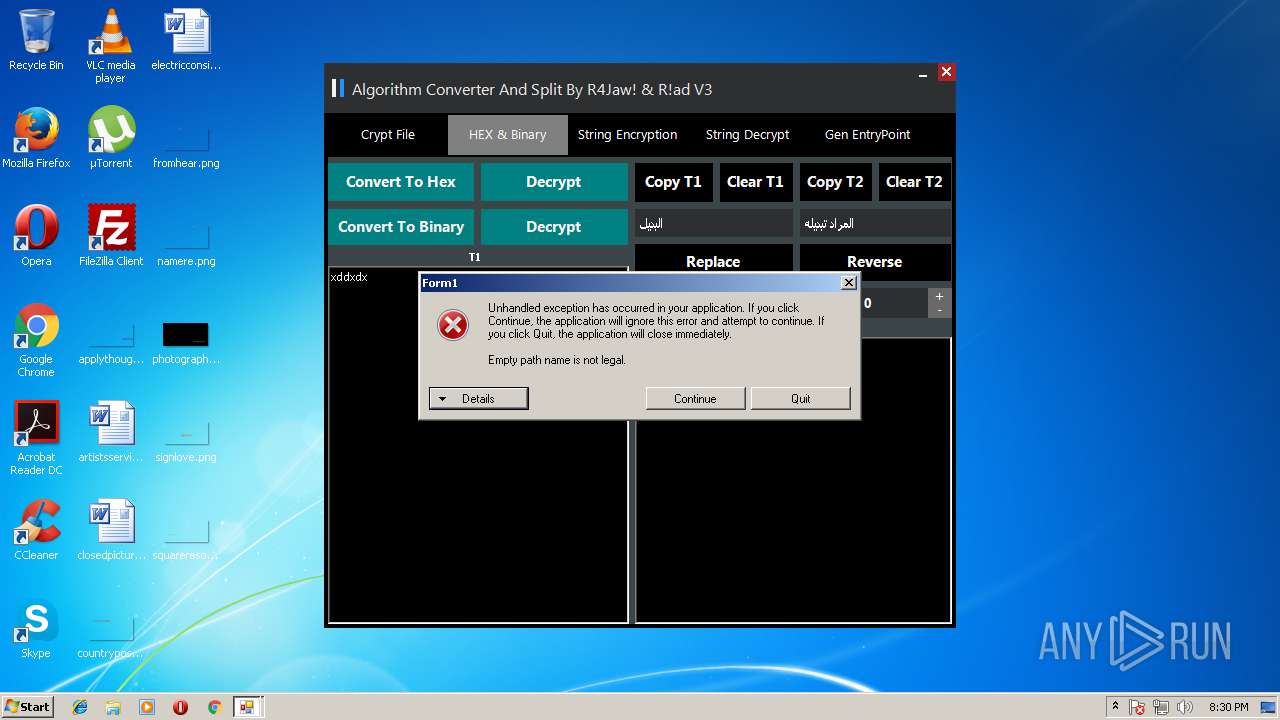Open FileZilla Client shortcut

pos(111,235)
